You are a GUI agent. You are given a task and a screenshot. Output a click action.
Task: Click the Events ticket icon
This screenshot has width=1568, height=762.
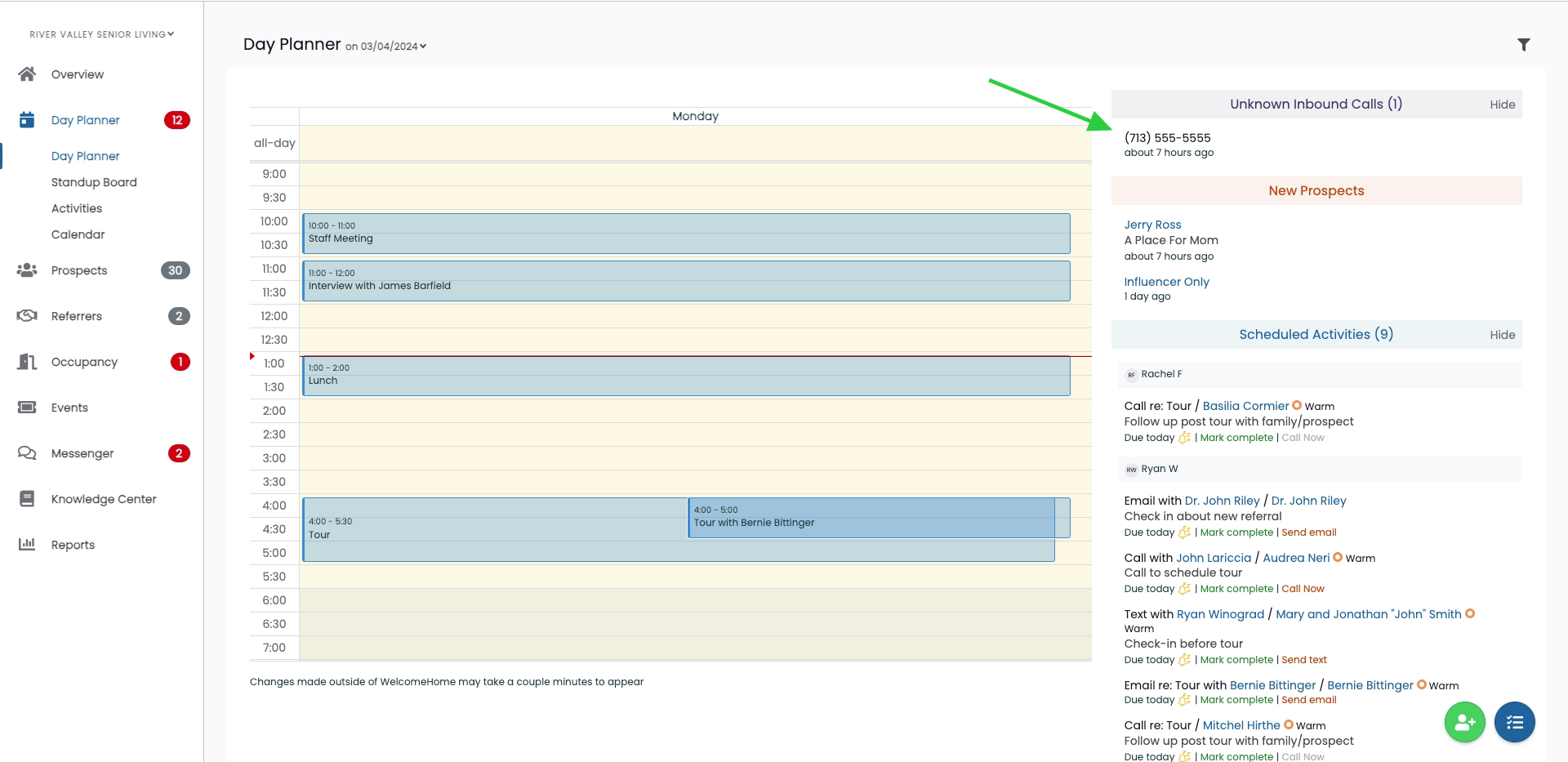point(27,408)
